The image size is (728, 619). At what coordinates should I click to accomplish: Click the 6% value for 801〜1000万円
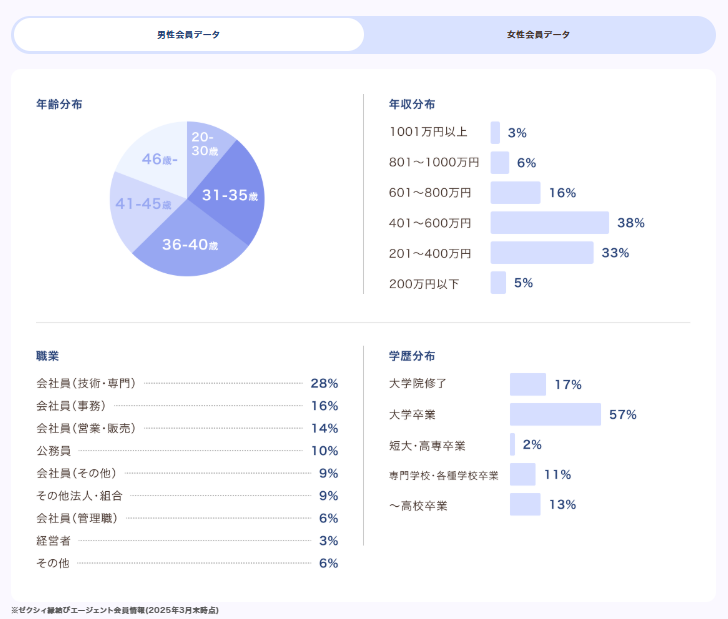526,163
